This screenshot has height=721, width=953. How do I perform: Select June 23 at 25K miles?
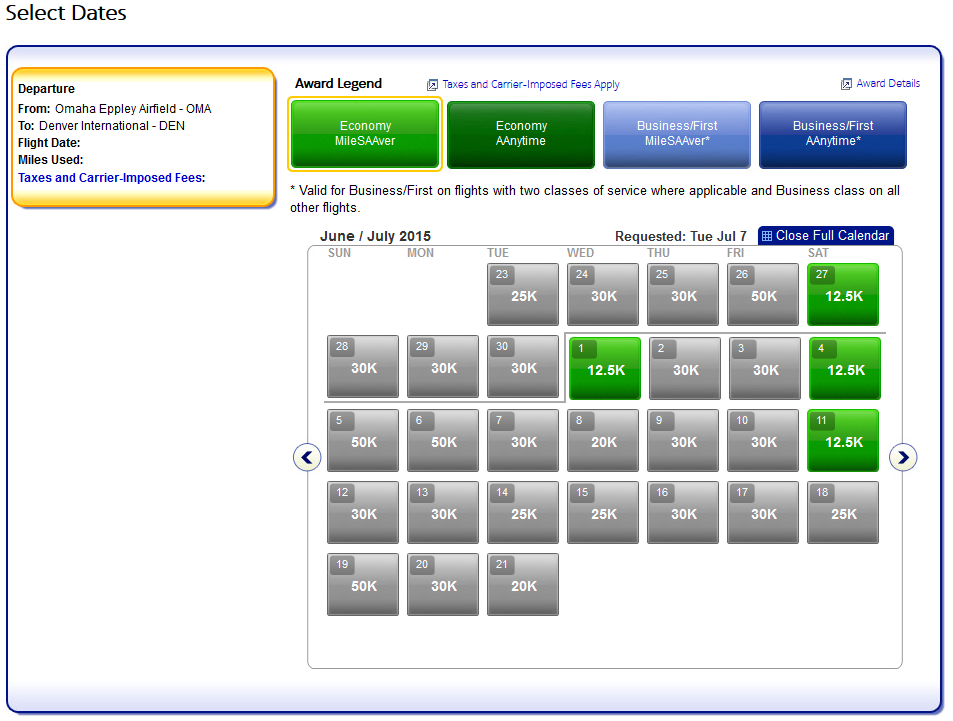[x=523, y=295]
